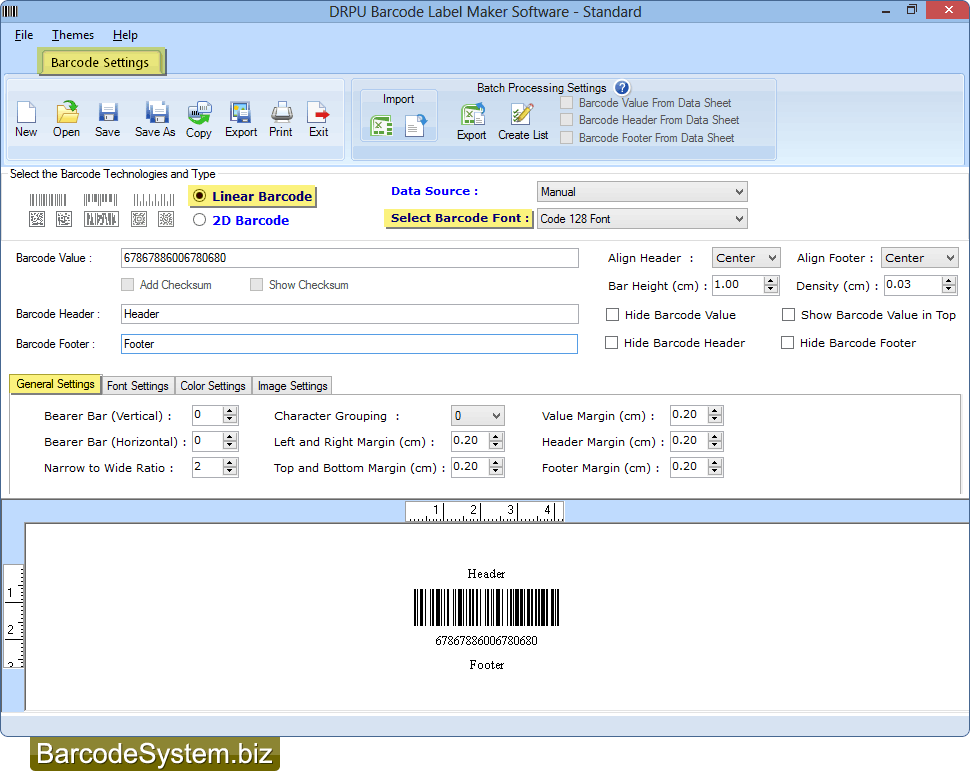Choose the Save As icon

[x=157, y=112]
